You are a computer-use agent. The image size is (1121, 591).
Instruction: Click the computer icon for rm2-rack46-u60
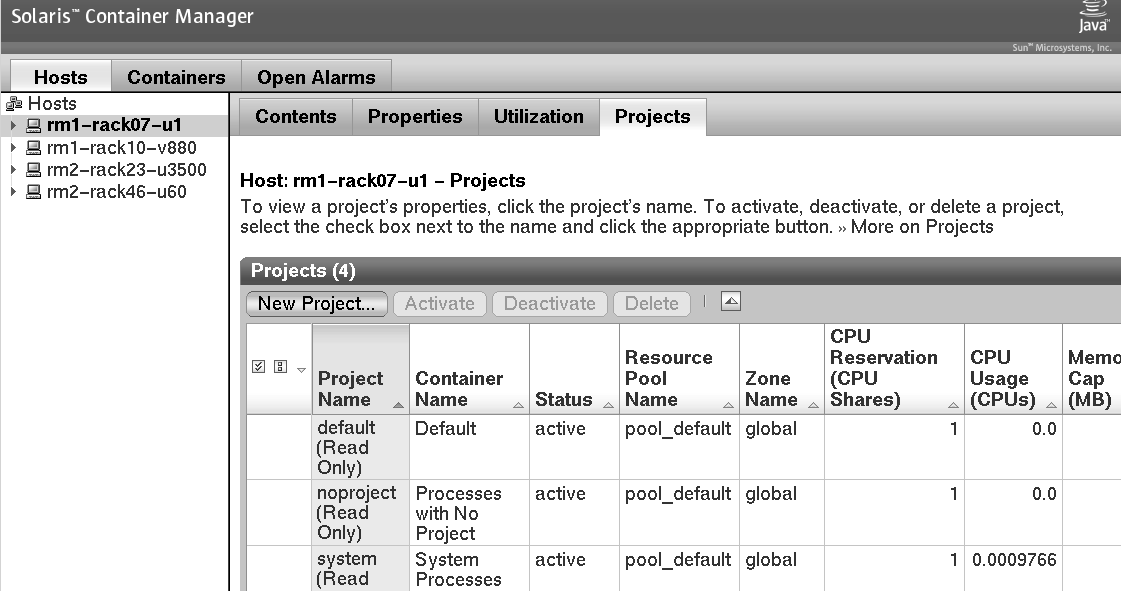(34, 192)
